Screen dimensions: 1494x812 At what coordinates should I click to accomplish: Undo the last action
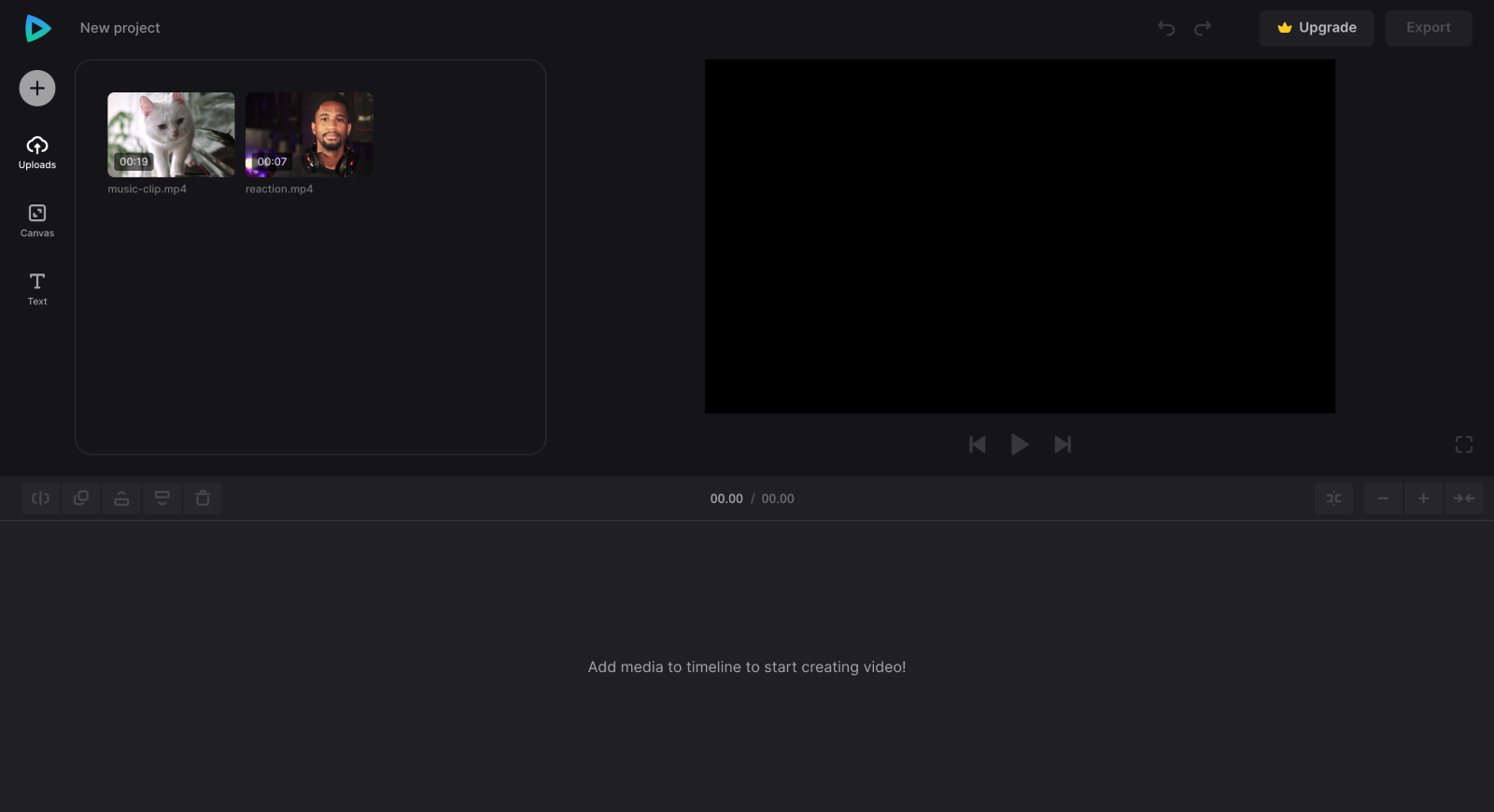tap(1166, 28)
